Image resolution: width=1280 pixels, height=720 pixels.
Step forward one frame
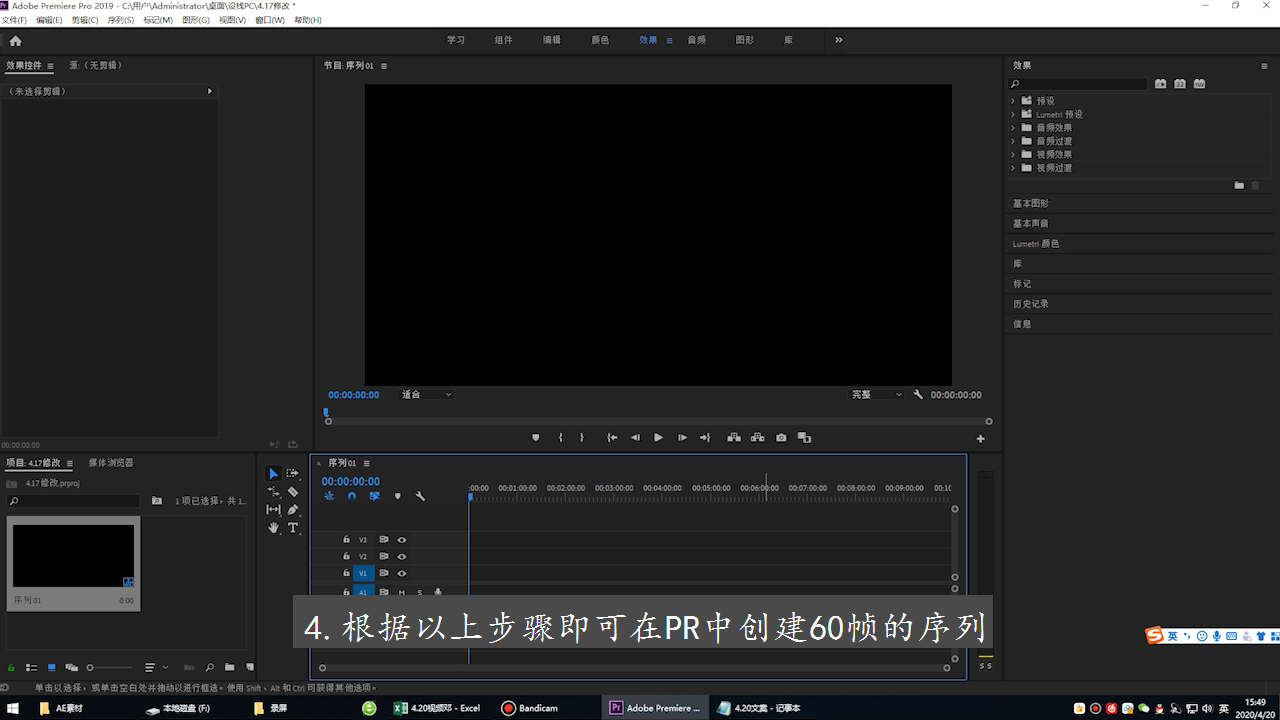point(682,438)
